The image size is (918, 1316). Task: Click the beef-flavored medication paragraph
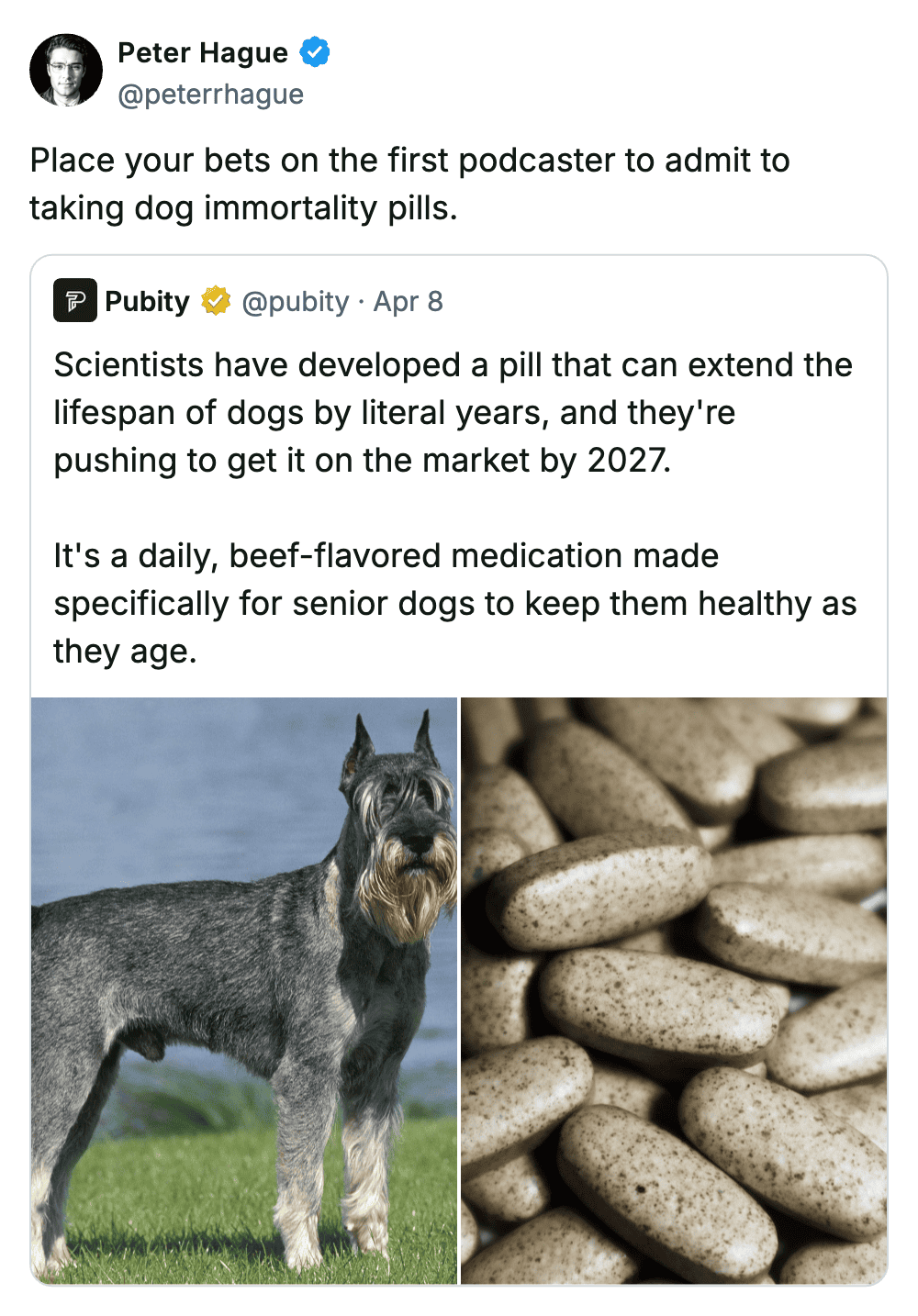click(455, 603)
